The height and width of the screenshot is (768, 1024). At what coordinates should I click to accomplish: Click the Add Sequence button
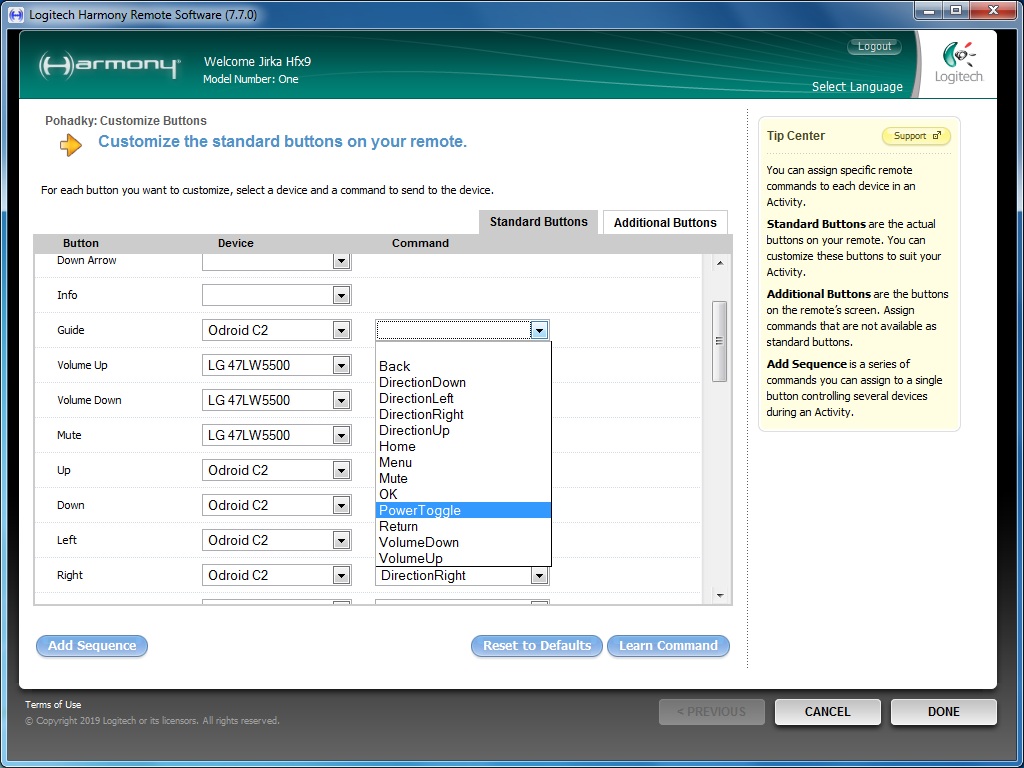pyautogui.click(x=92, y=646)
